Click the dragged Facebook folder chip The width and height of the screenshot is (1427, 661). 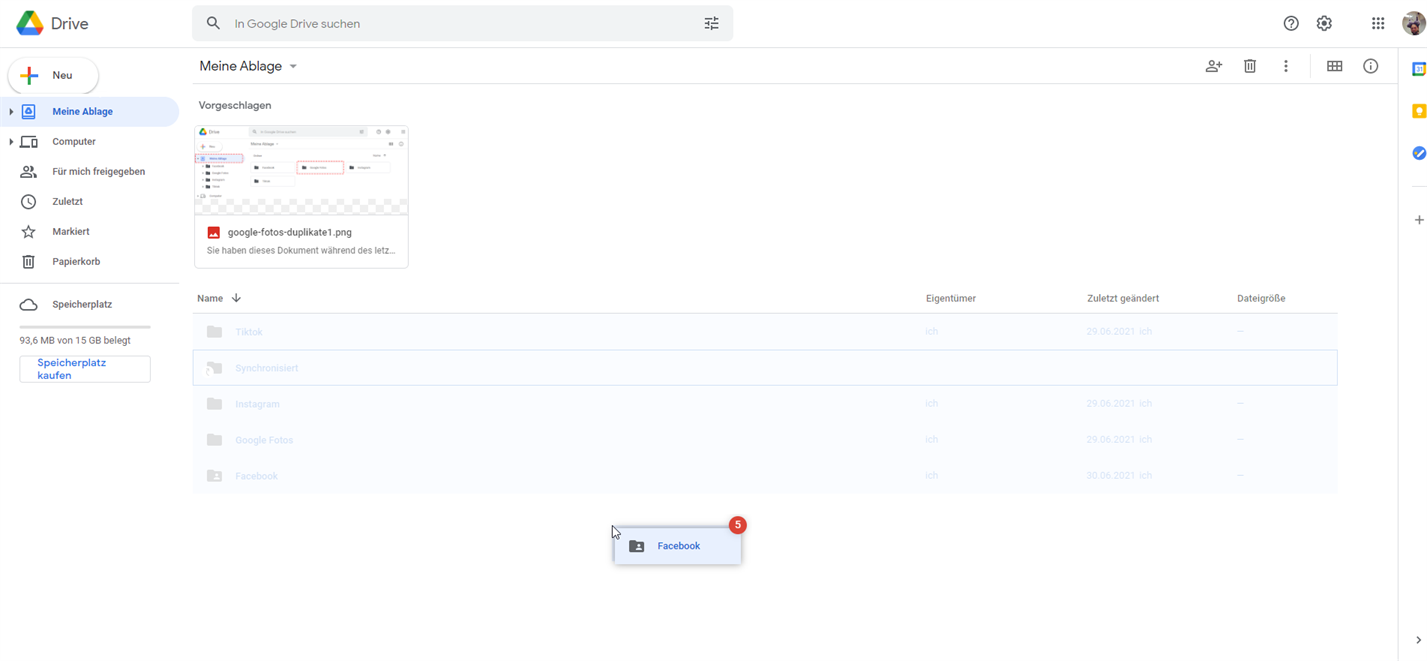678,546
